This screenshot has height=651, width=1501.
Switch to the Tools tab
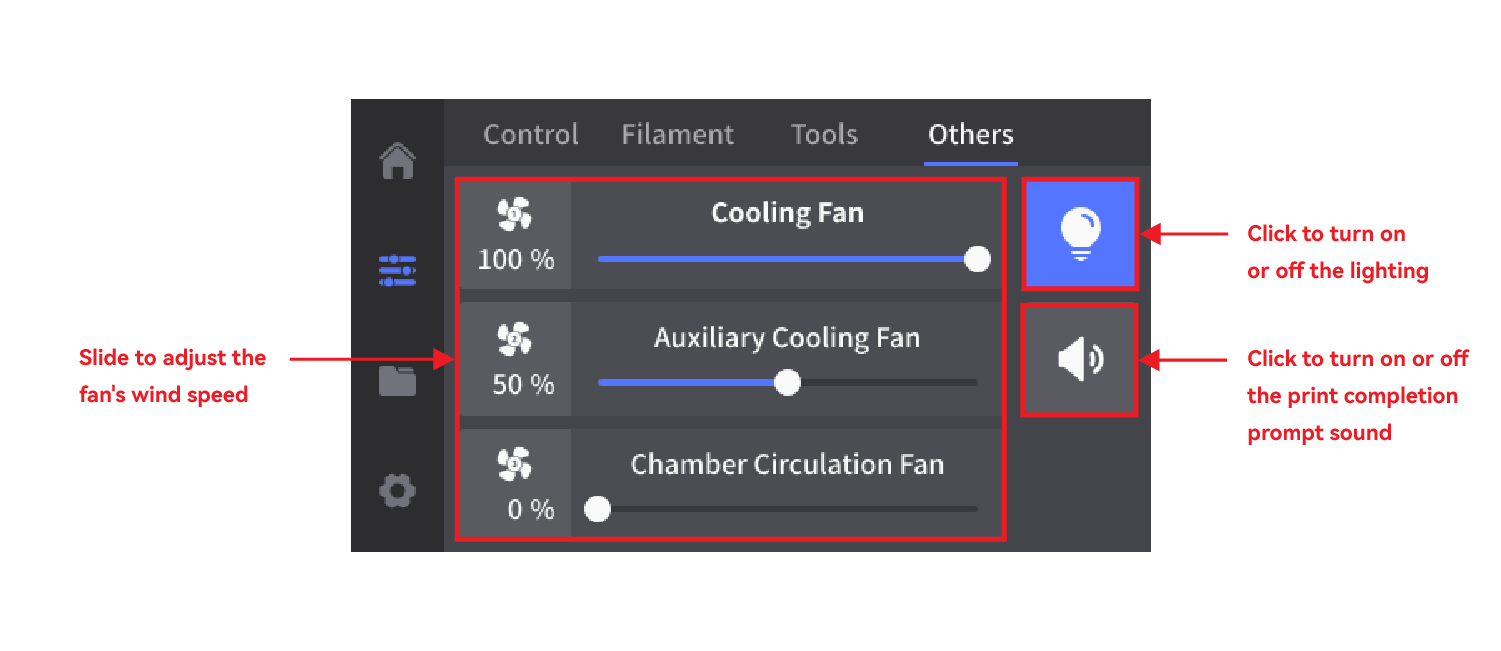(x=824, y=135)
